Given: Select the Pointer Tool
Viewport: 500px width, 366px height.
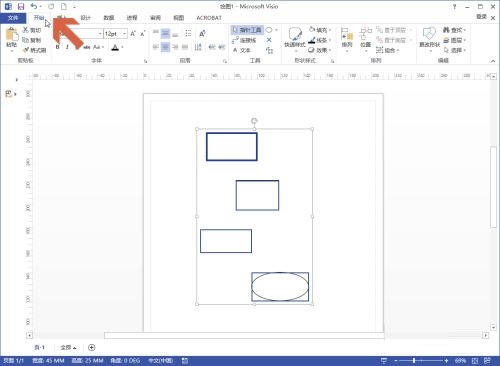Looking at the screenshot, I should click(247, 30).
